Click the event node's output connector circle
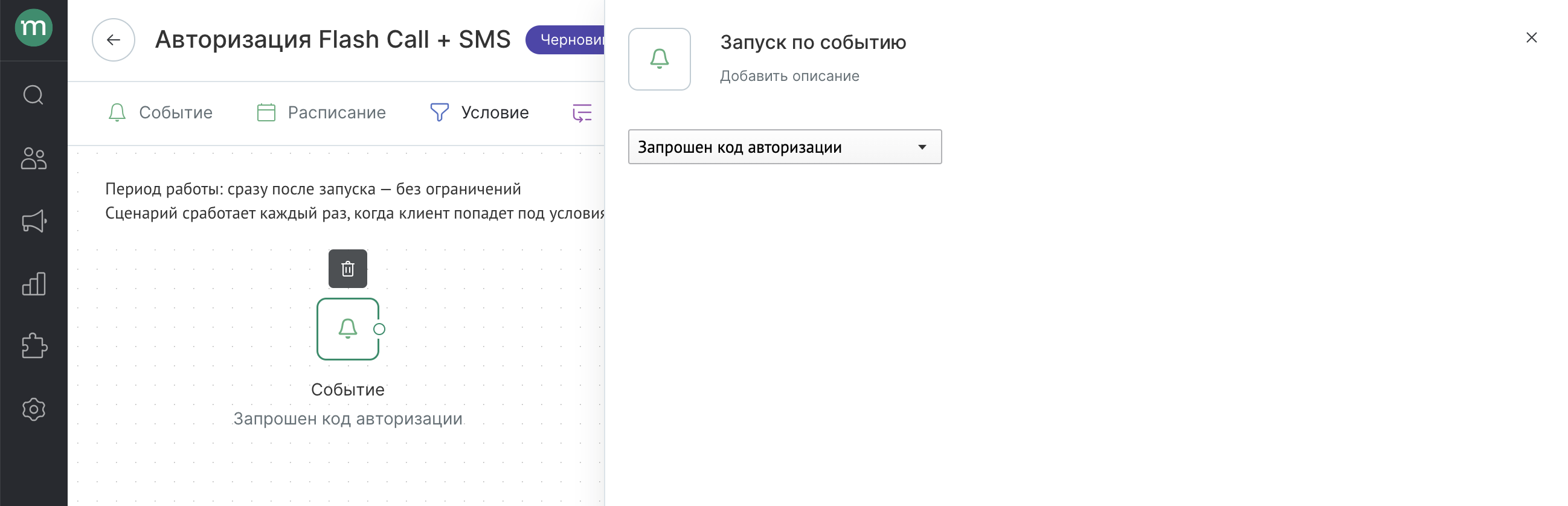Screen dimensions: 1568x506 pyautogui.click(x=379, y=329)
